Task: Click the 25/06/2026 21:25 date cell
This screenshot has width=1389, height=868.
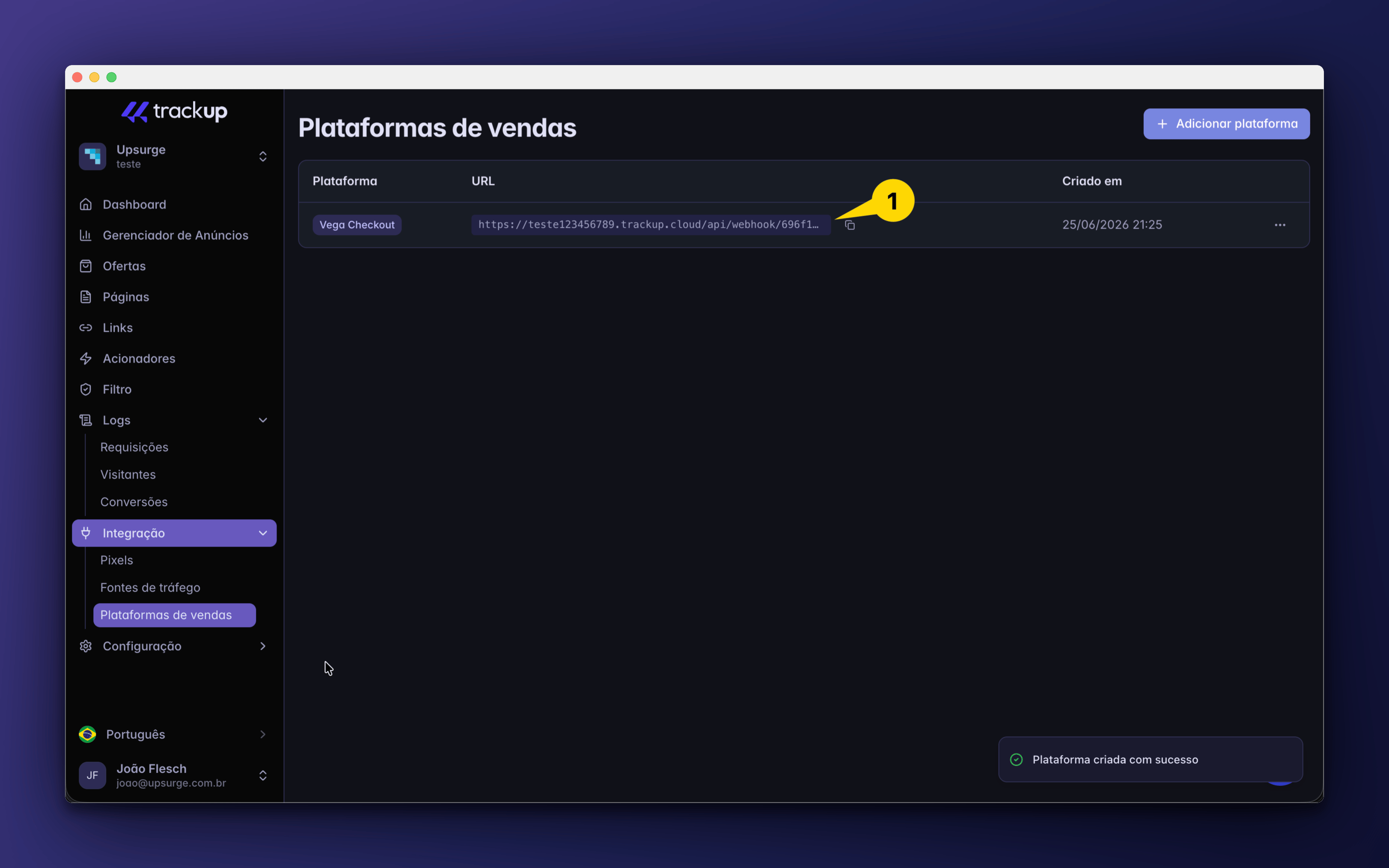Action: (x=1112, y=224)
